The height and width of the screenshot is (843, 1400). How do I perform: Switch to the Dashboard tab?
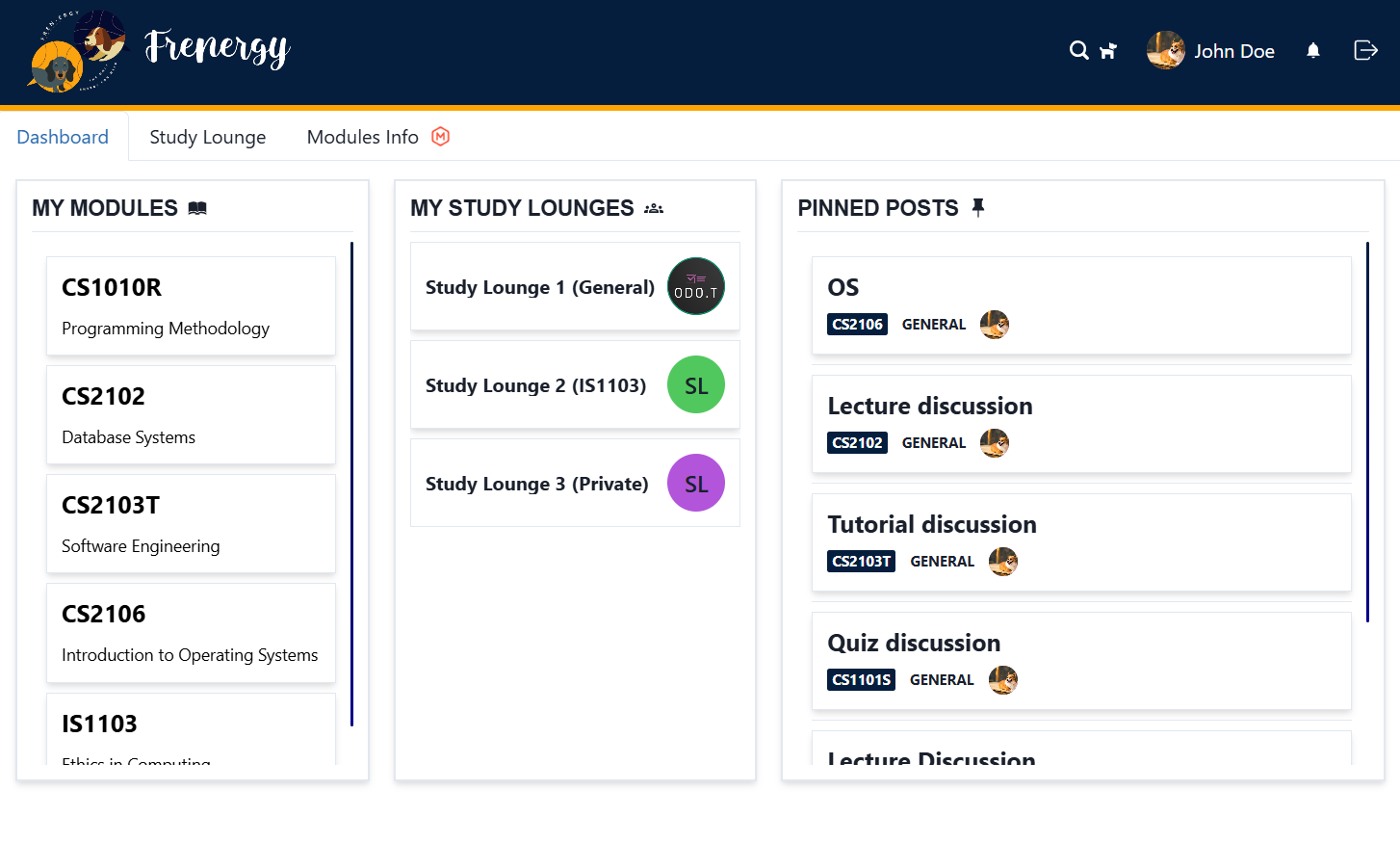click(63, 137)
